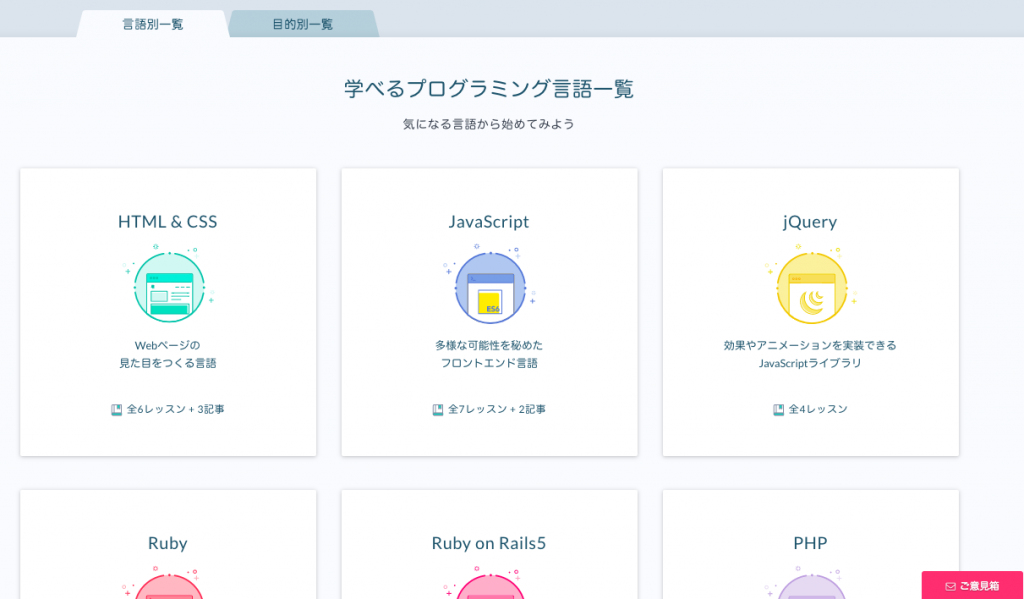Click book icon beside 全7レッスン + 2記事
The width and height of the screenshot is (1024, 599).
[x=438, y=410]
